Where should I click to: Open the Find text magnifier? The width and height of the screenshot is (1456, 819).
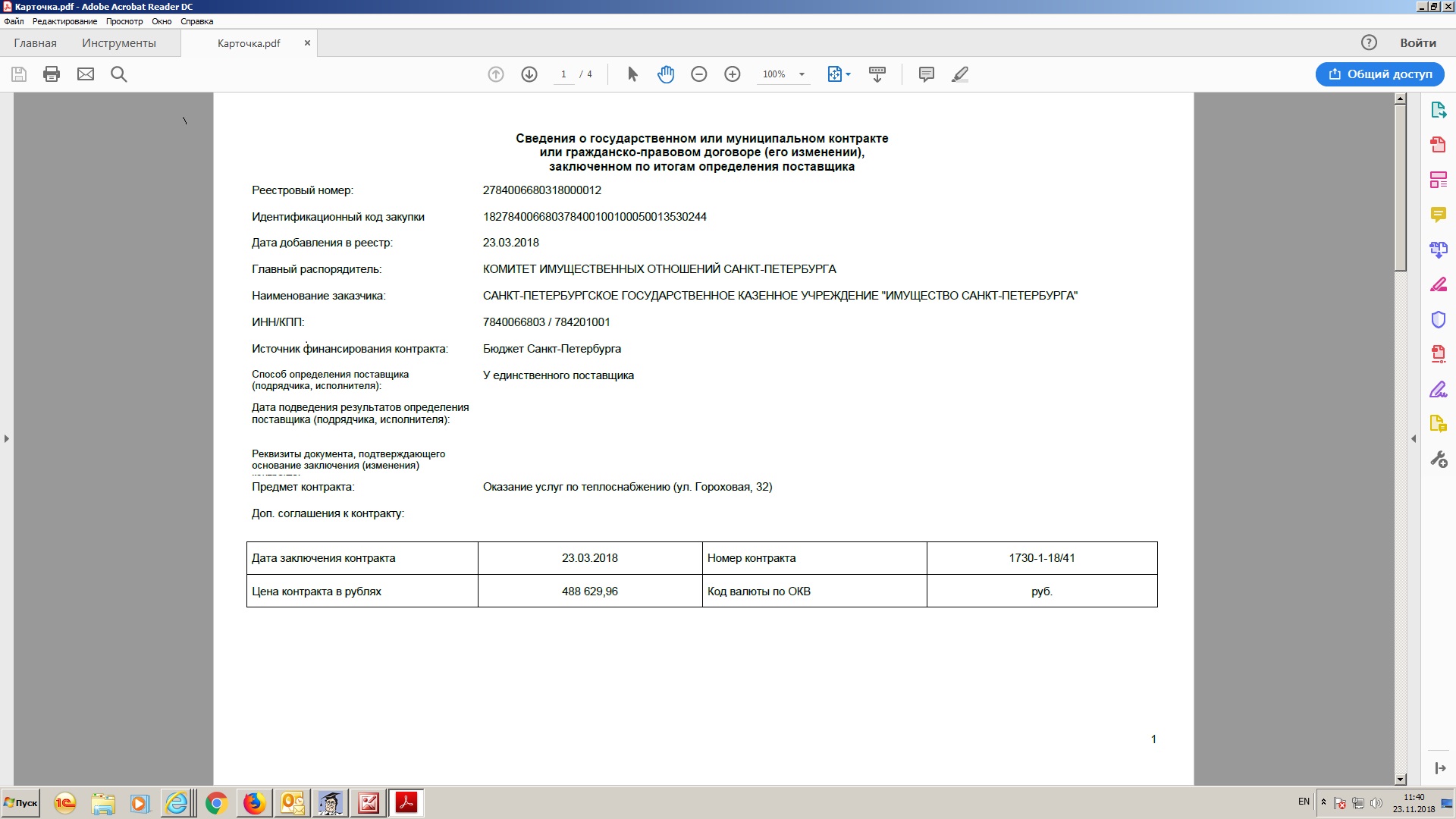tap(119, 74)
